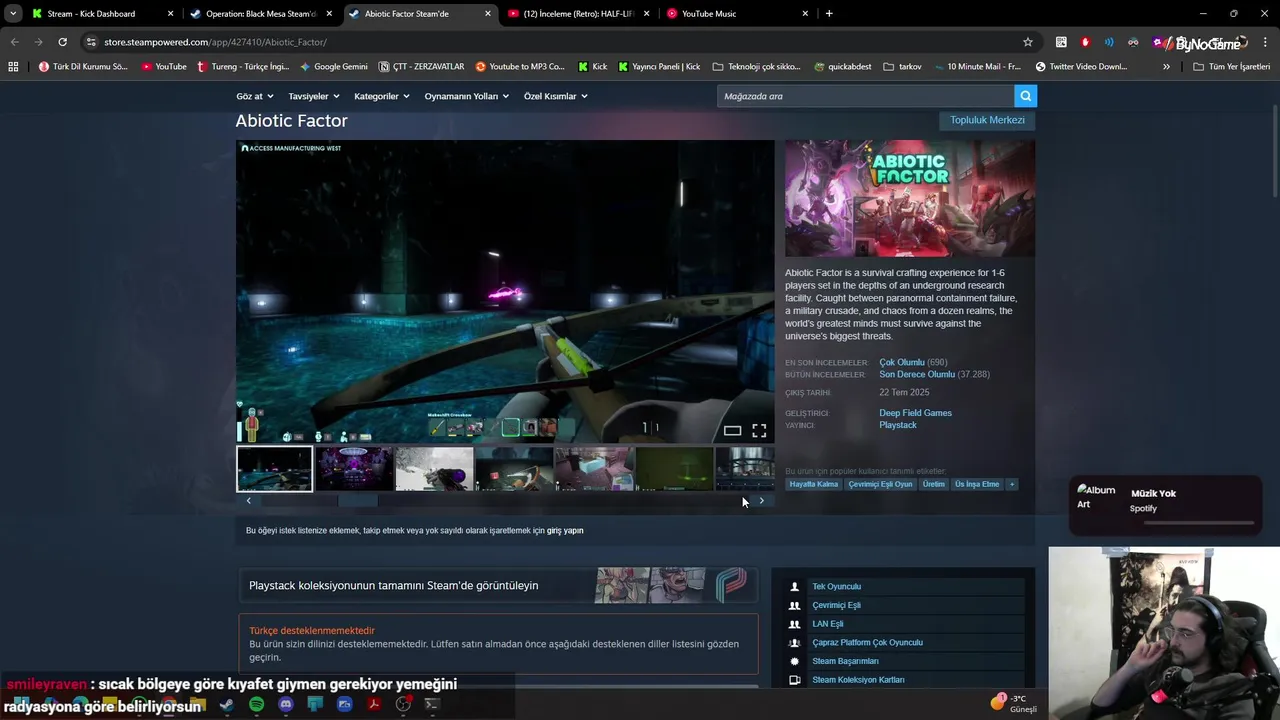
Task: Open Discord from the Windows taskbar
Action: click(286, 704)
